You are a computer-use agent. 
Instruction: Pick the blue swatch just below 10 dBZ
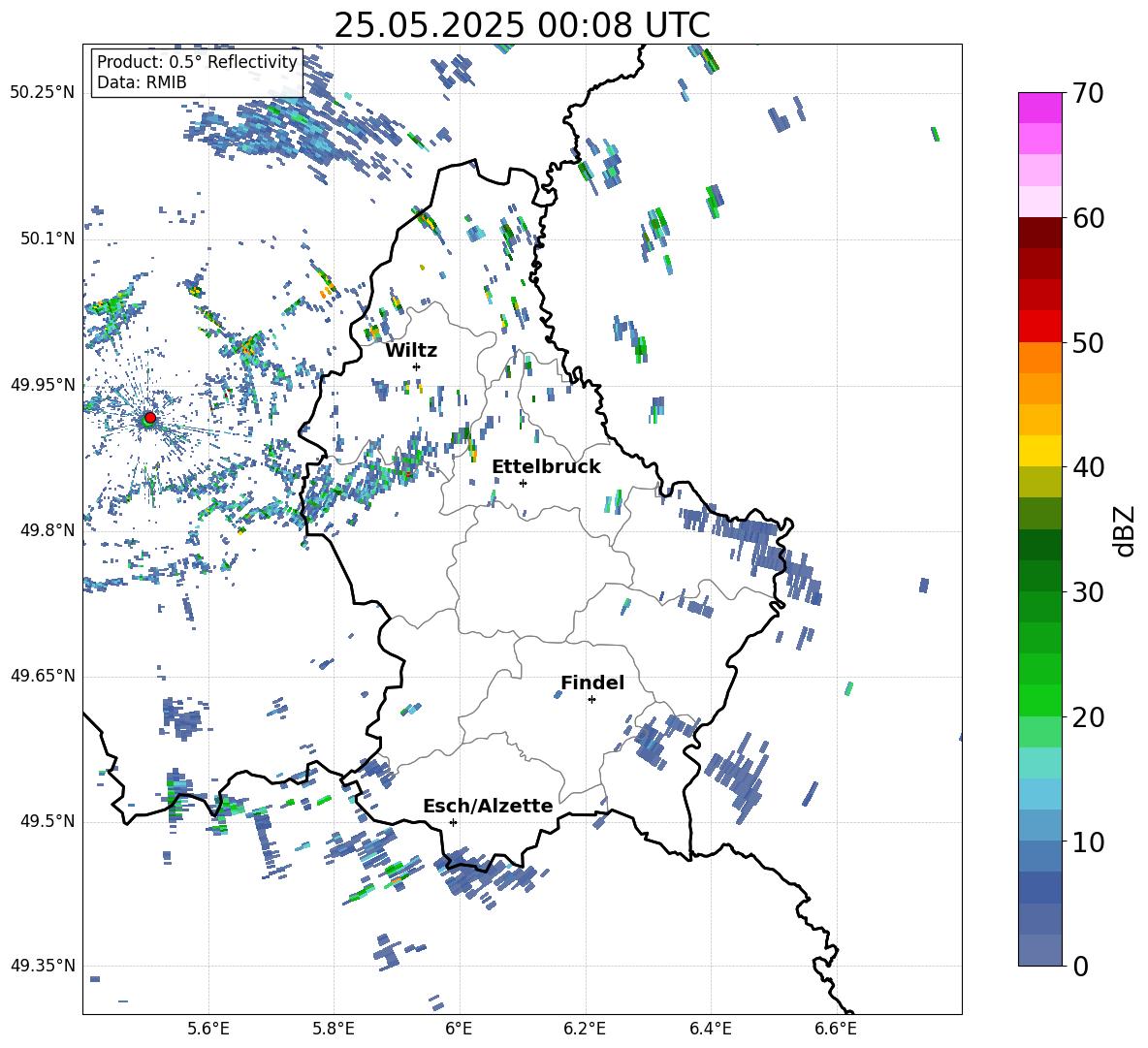pos(1039,857)
